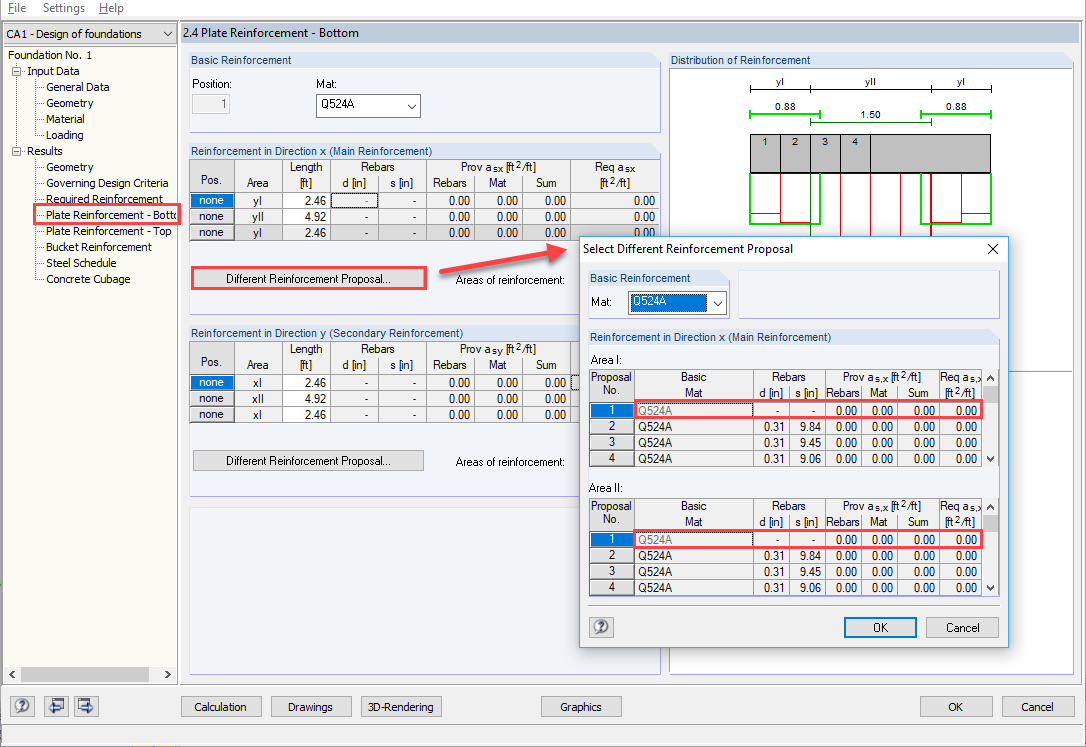Click segment 3 in the distribution diagram
The image size is (1086, 747).
click(825, 153)
